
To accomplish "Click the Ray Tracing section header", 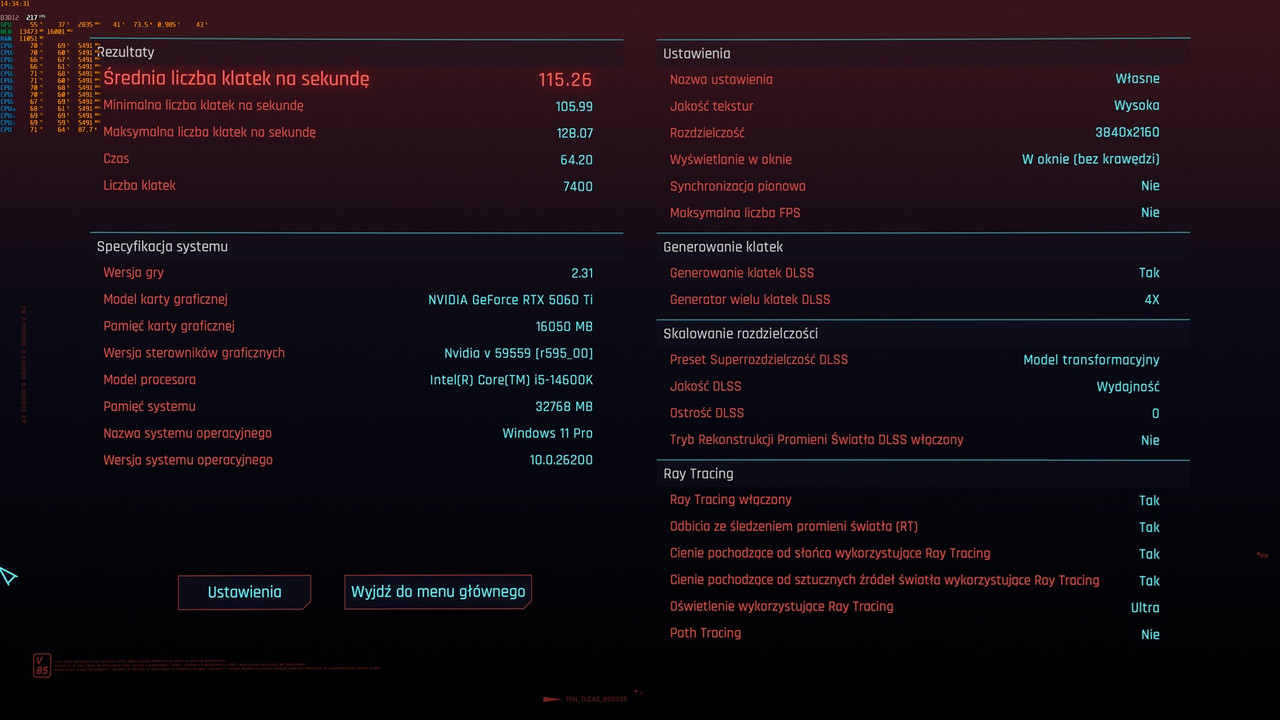I will [x=698, y=474].
